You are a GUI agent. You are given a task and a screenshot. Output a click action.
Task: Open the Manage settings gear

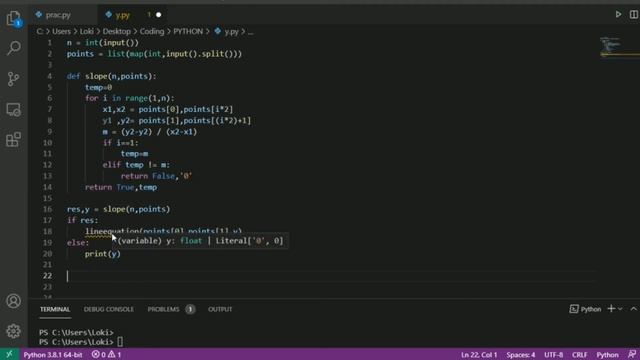click(13, 331)
